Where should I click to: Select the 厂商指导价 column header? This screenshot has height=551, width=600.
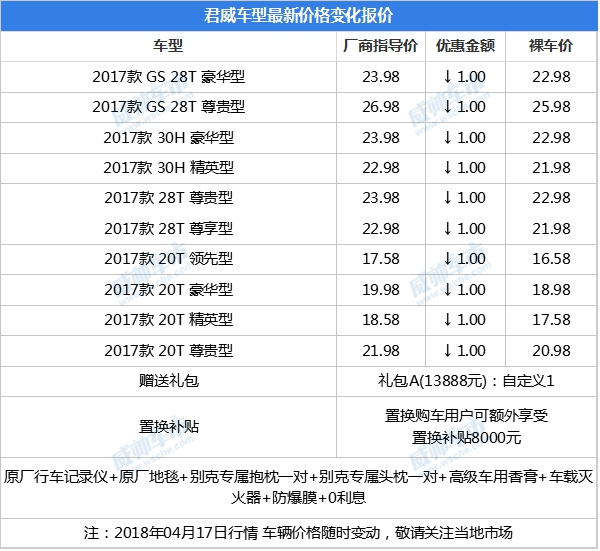(x=380, y=46)
